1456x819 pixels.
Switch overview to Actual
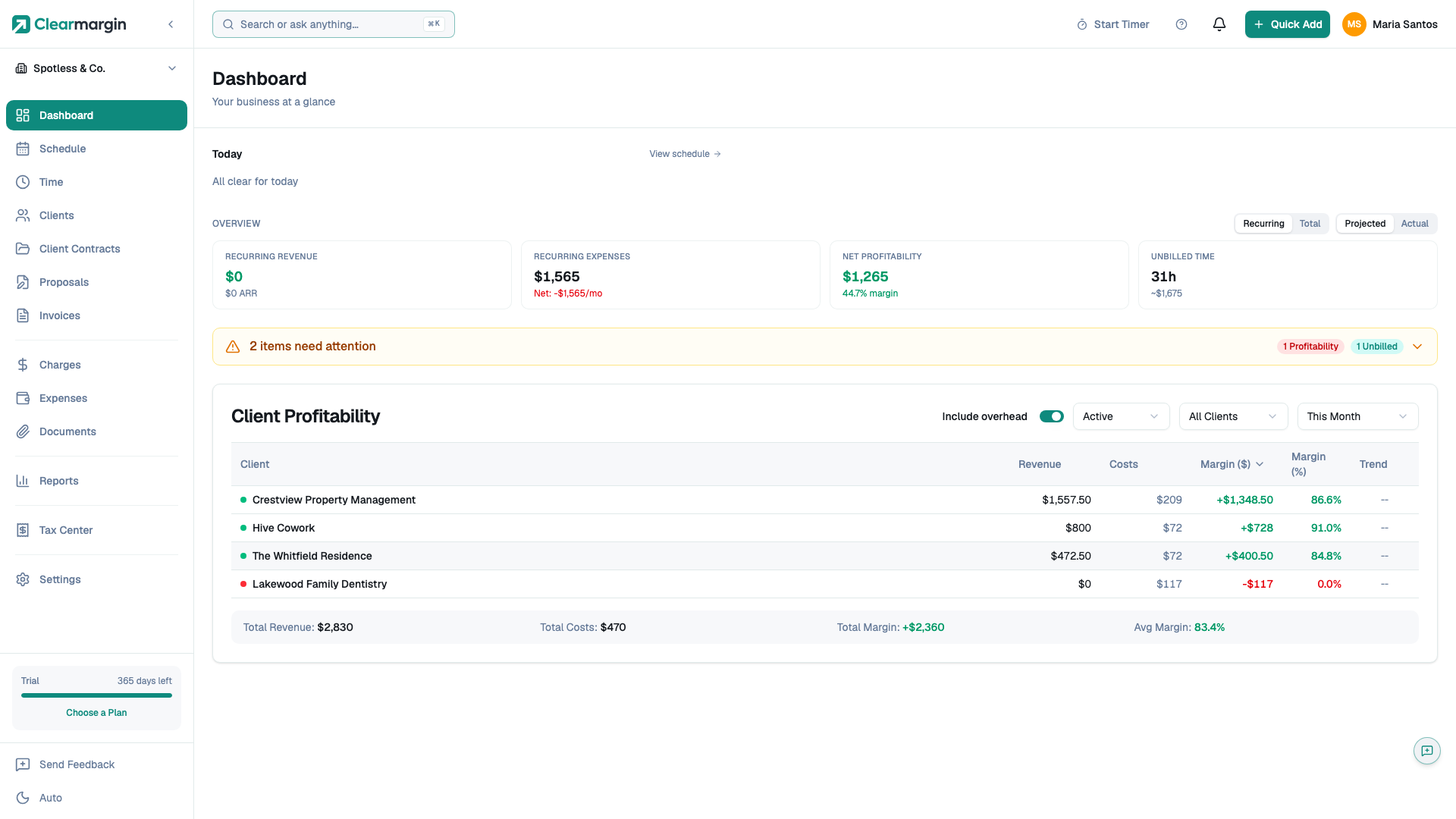click(x=1414, y=224)
